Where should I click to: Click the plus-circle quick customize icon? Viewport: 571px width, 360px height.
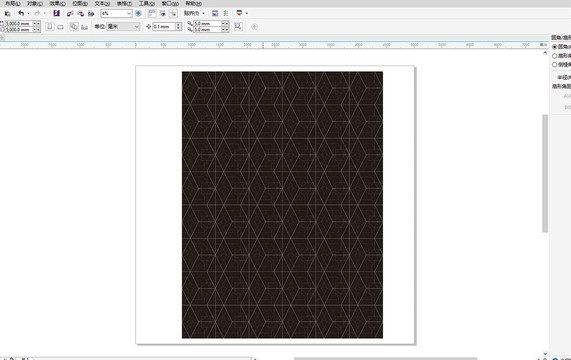pyautogui.click(x=255, y=27)
